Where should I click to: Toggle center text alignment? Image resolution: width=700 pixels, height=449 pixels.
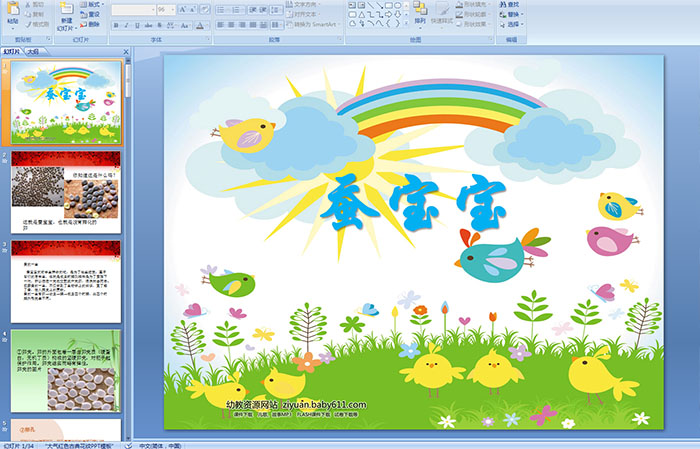pyautogui.click(x=231, y=25)
